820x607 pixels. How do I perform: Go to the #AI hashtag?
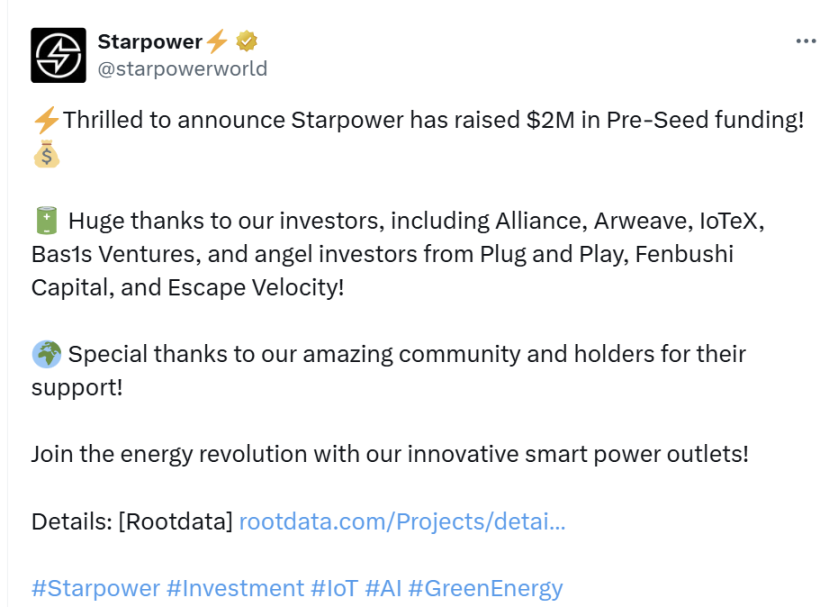click(383, 588)
